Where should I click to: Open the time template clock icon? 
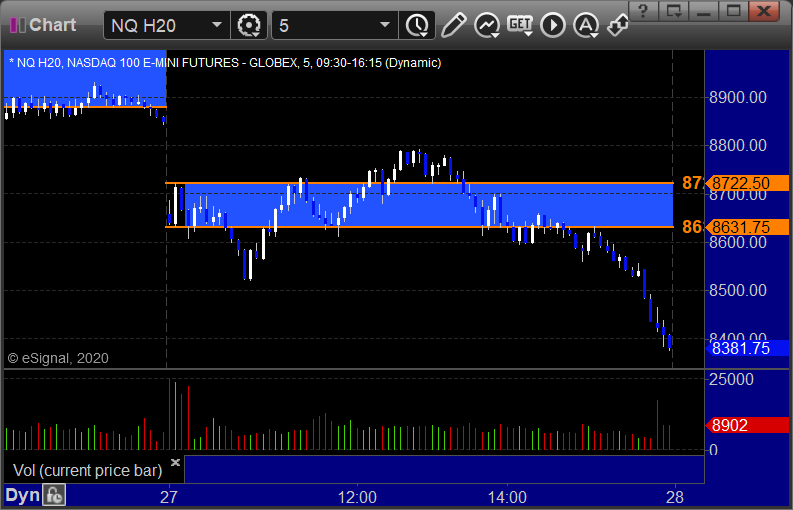(x=417, y=25)
